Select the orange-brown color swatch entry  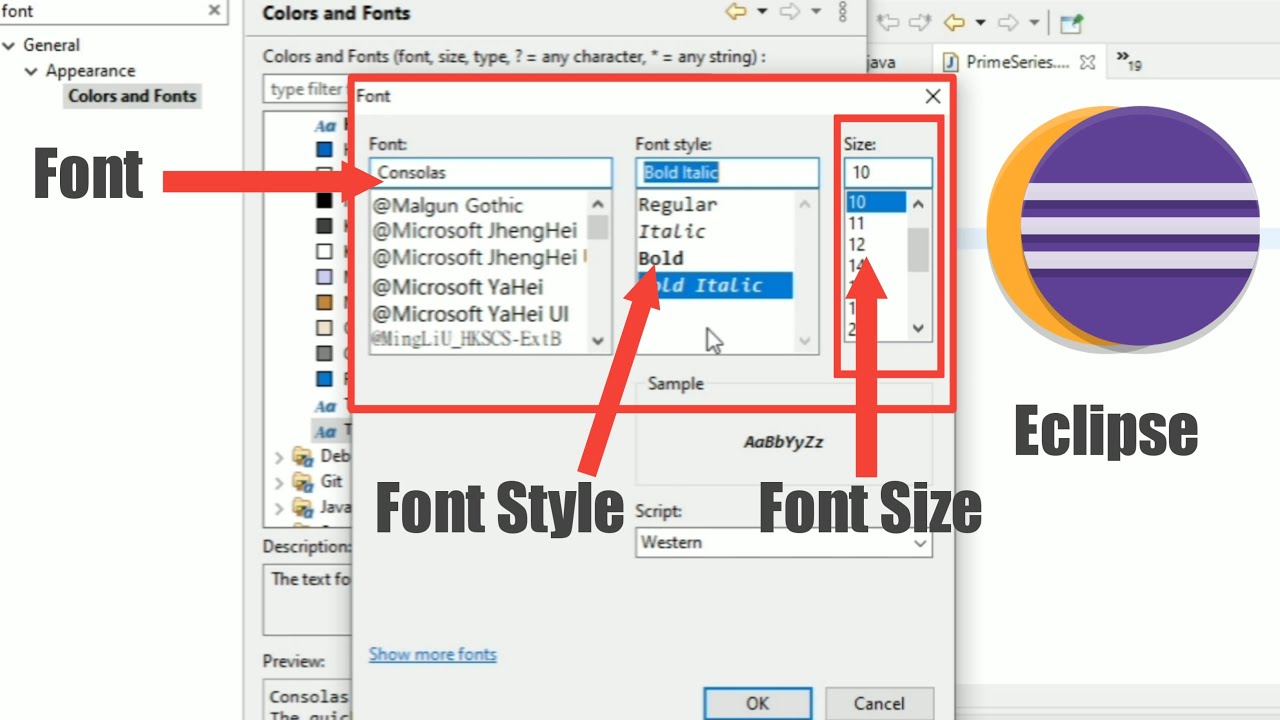[x=324, y=302]
